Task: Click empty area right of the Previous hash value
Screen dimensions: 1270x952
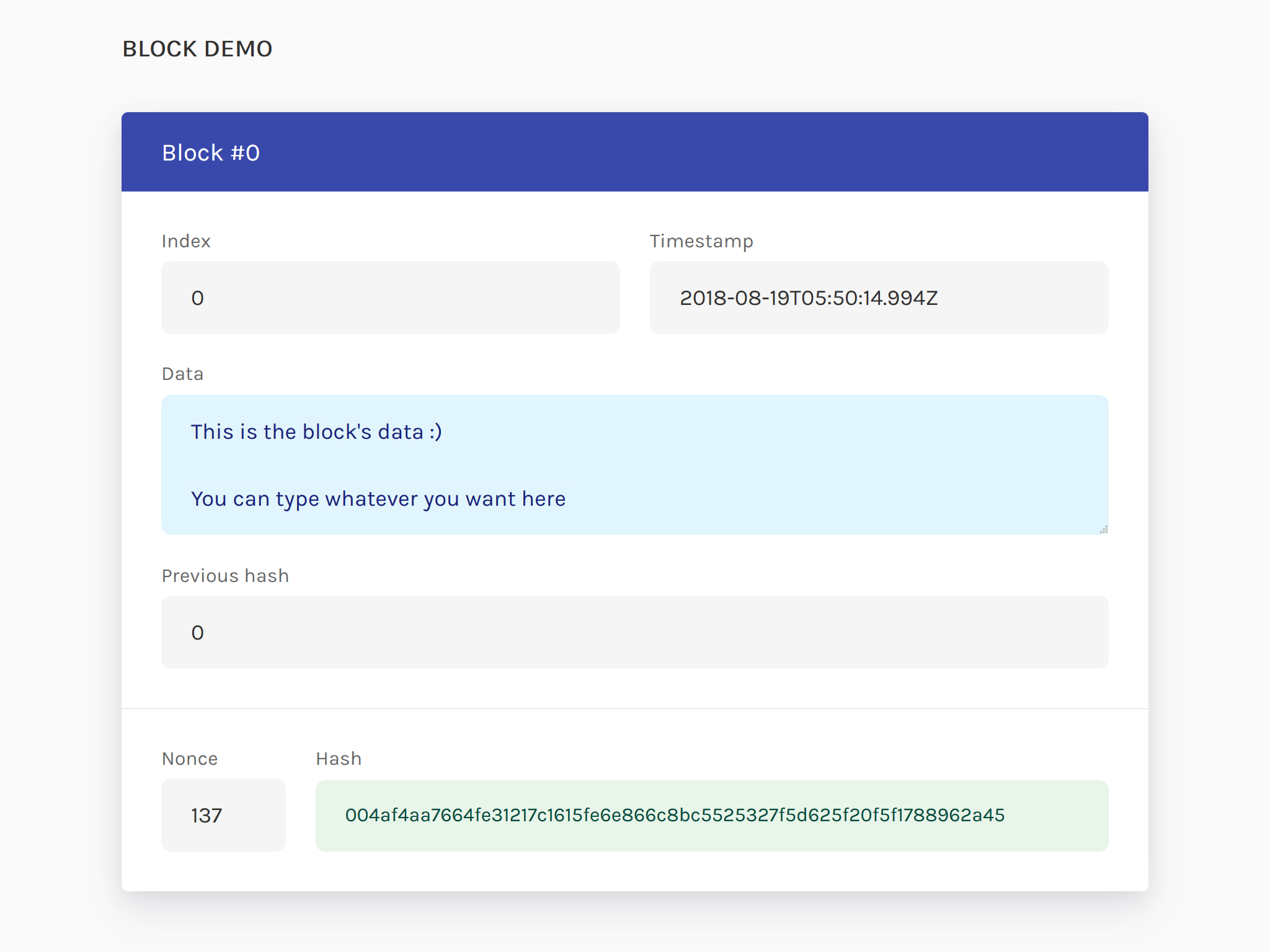Action: coord(682,632)
